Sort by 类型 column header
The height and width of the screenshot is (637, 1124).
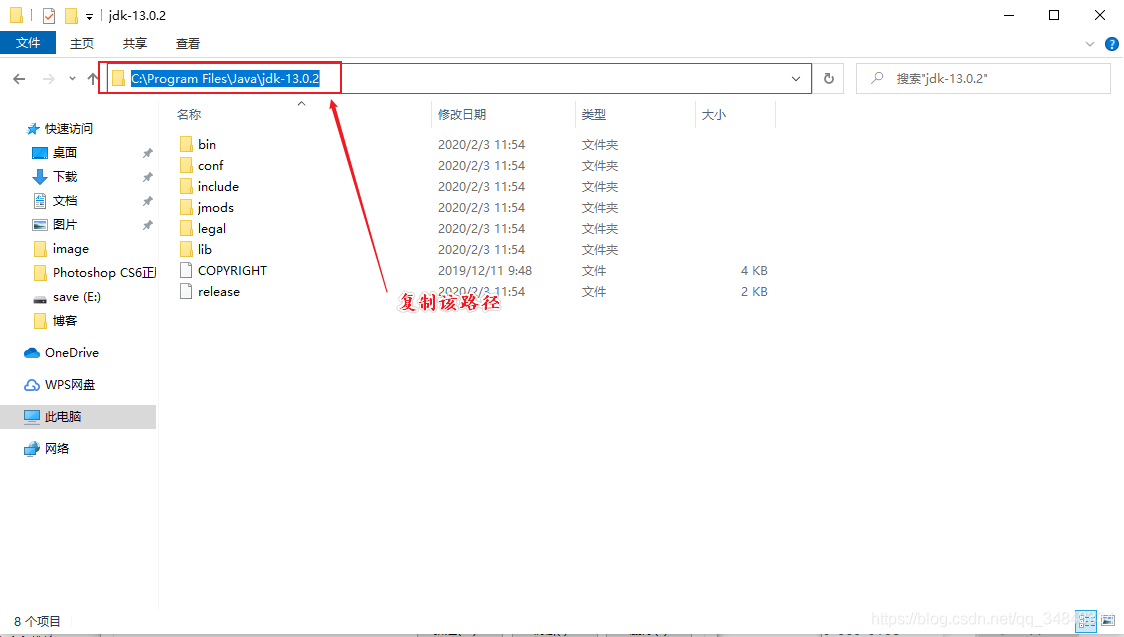tap(594, 115)
